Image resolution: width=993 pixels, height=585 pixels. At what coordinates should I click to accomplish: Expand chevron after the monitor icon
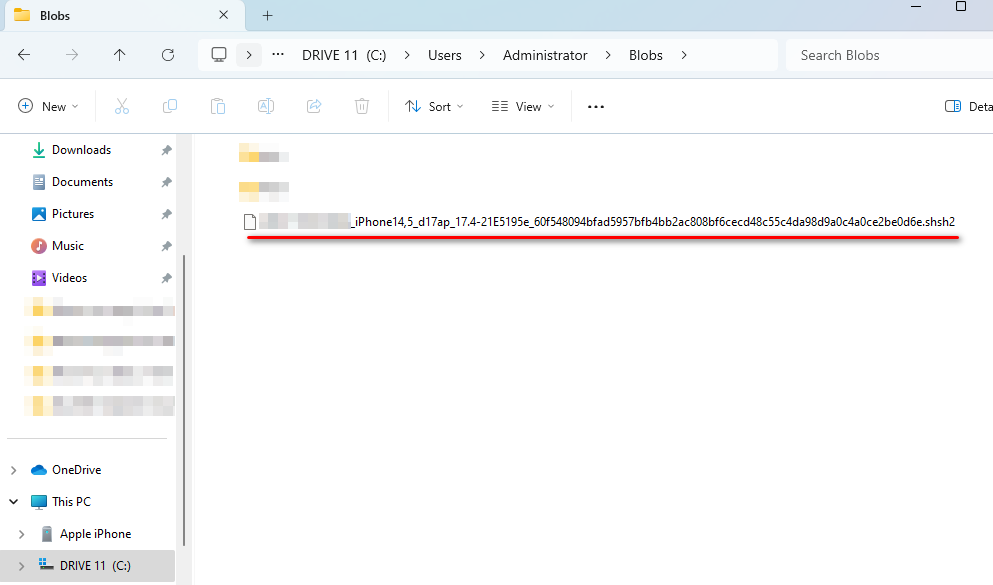[249, 55]
